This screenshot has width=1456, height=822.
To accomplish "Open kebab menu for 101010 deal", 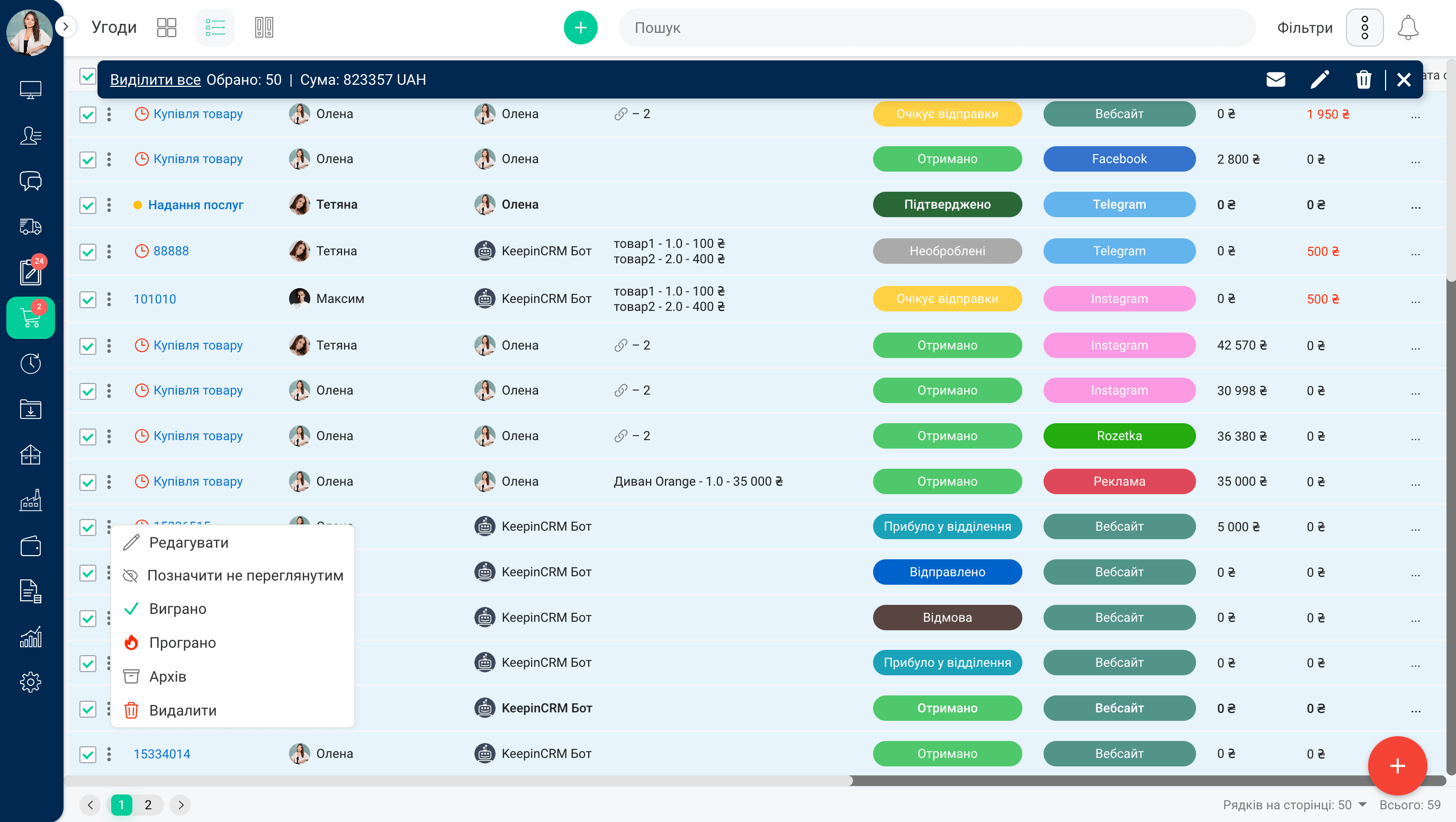I will 109,299.
